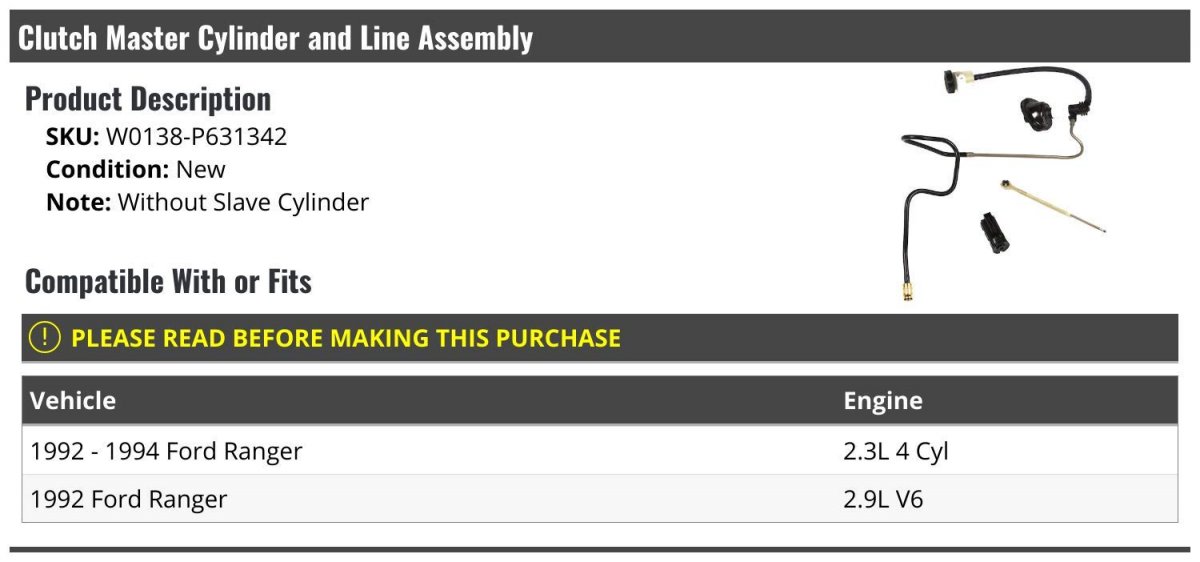
Task: Click the Without Slave Cylinder note text
Action: click(x=243, y=202)
